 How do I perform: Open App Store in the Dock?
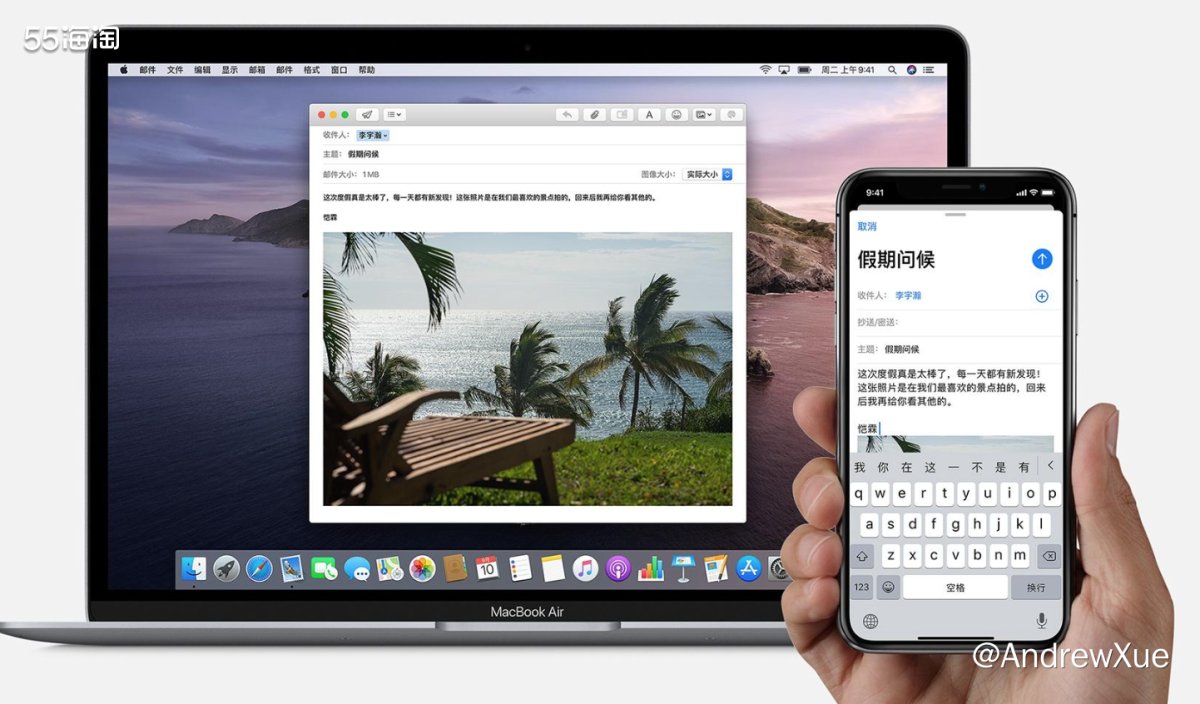click(x=749, y=569)
